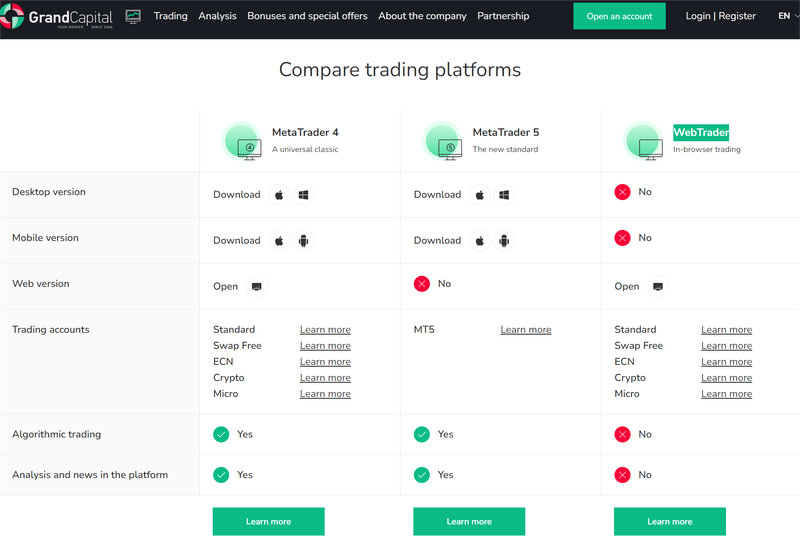Click the GrandCapital logo
The height and width of the screenshot is (536, 800).
click(x=57, y=16)
